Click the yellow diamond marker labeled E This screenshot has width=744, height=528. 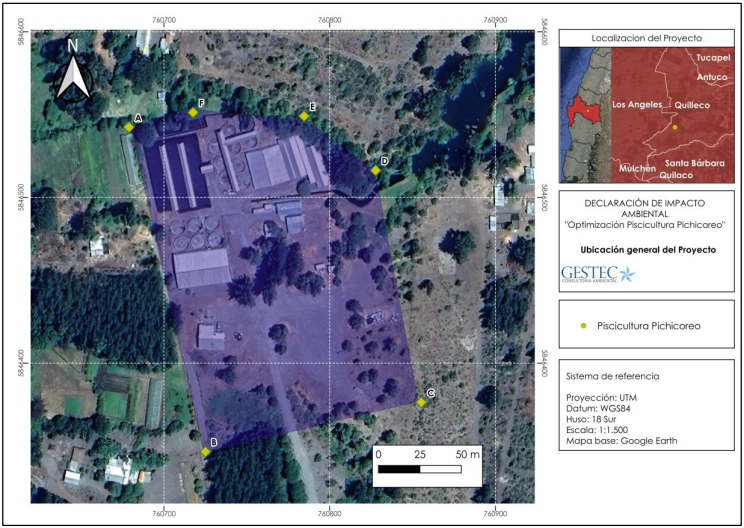pyautogui.click(x=304, y=116)
